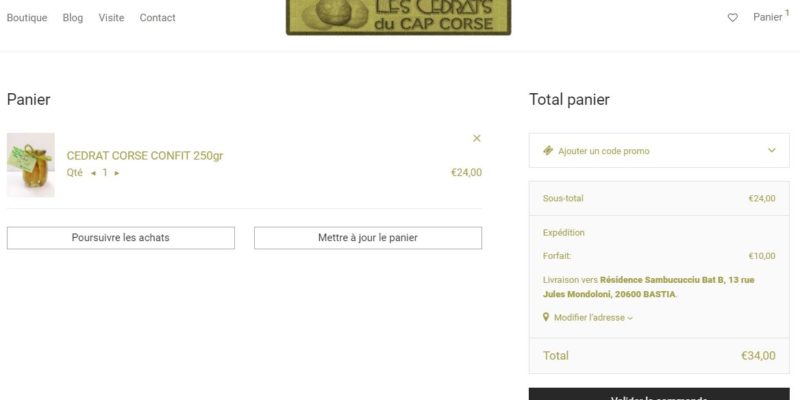
Task: Open CEDRAT CORSE CONFIT 250gr product link
Action: click(145, 156)
